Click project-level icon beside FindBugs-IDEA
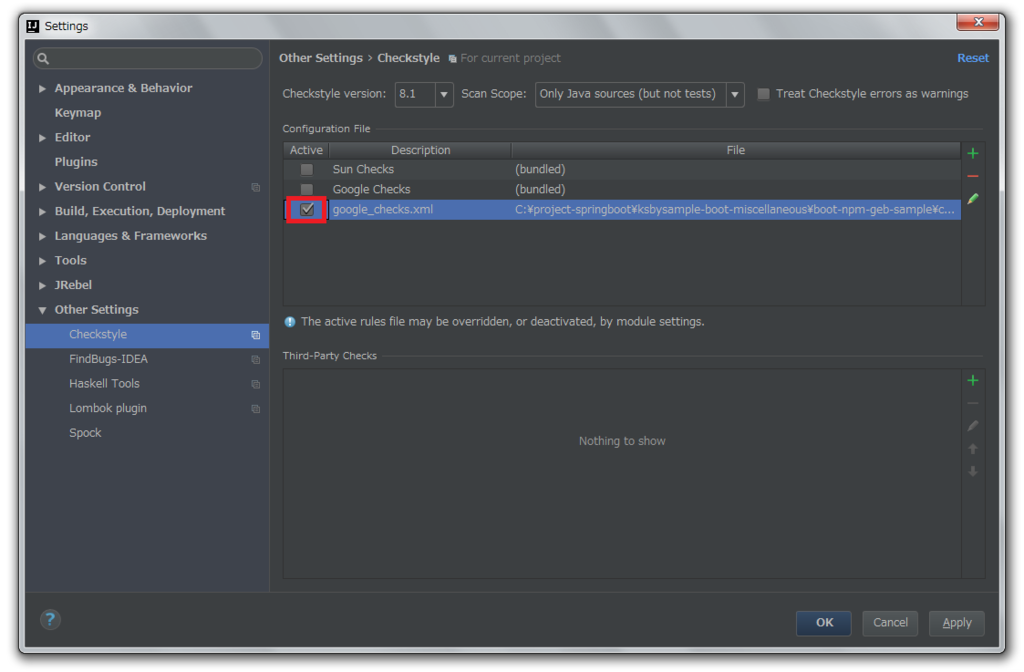 (x=255, y=359)
